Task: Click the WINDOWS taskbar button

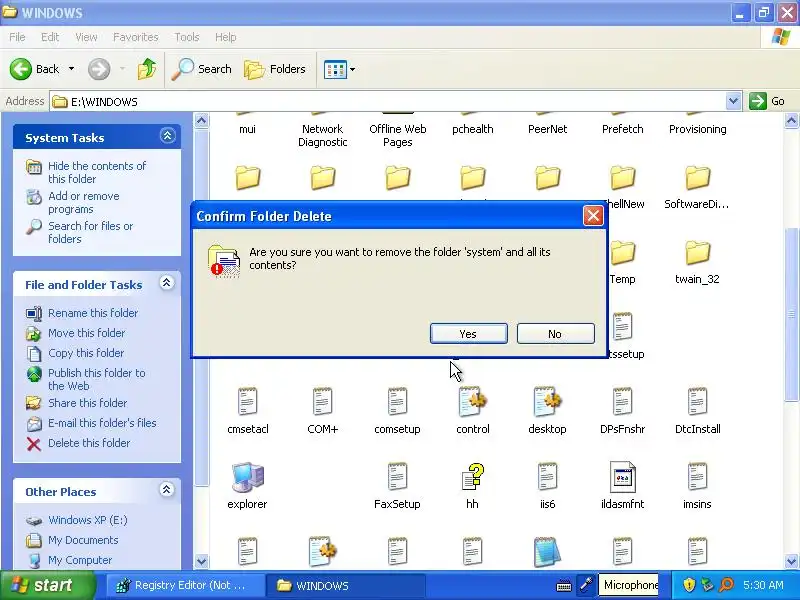Action: click(347, 585)
